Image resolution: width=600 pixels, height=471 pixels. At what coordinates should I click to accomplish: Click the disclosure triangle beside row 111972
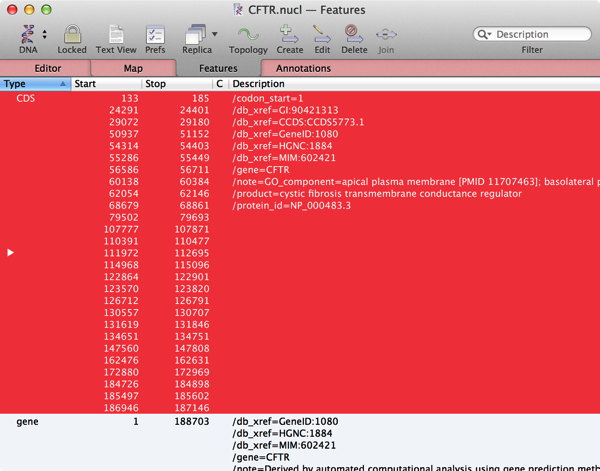tap(11, 253)
